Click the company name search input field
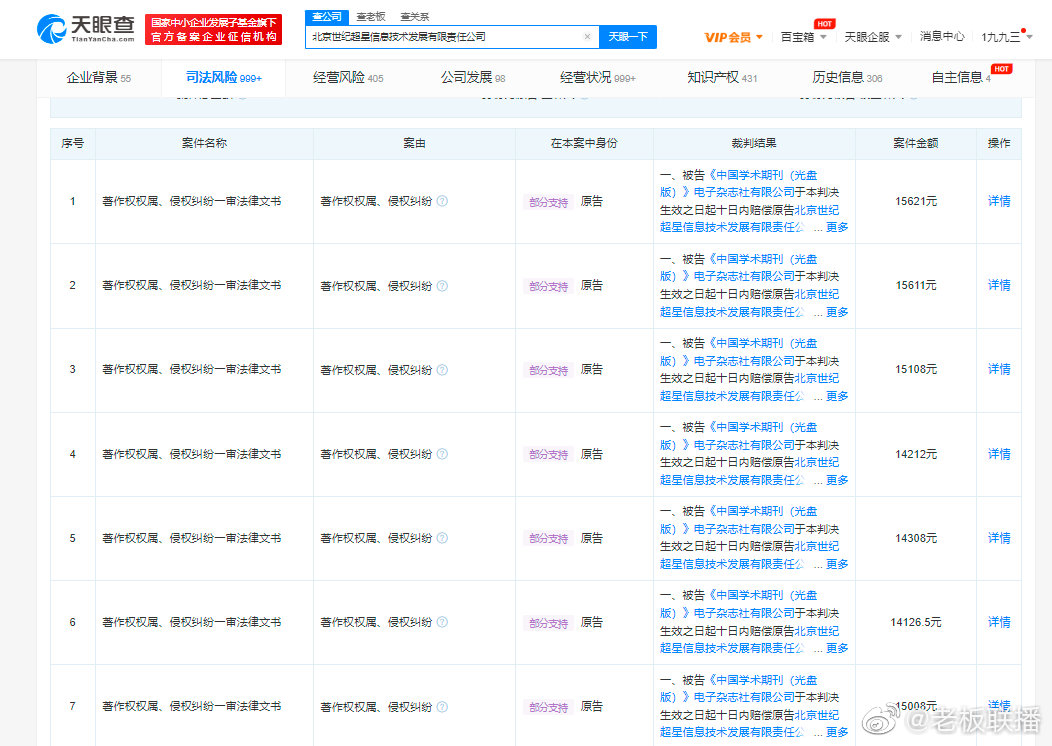 point(445,37)
